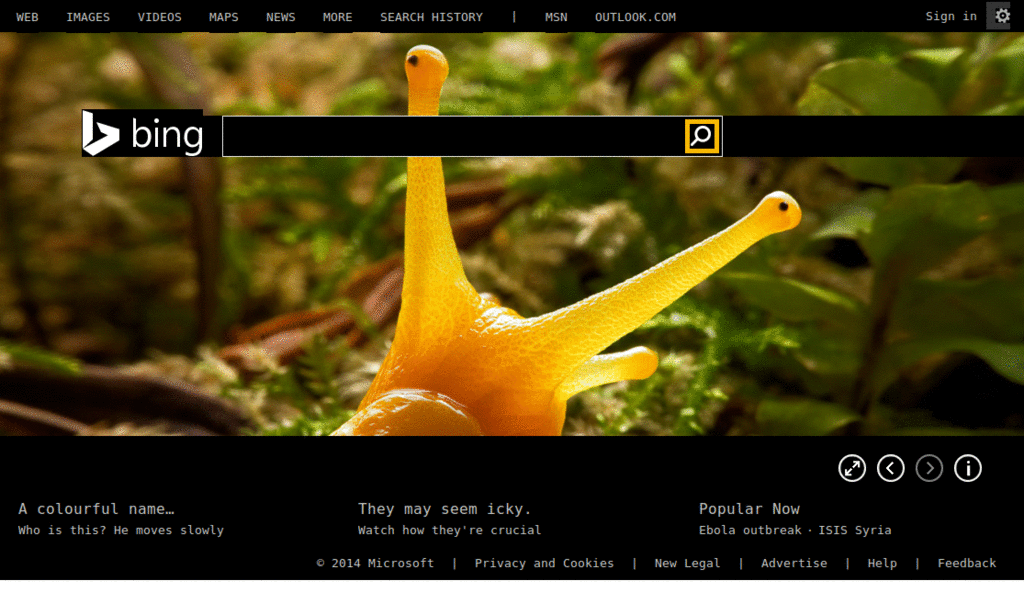Visit OUTLOOK.COM from the top bar
1024x592 pixels.
pyautogui.click(x=635, y=16)
